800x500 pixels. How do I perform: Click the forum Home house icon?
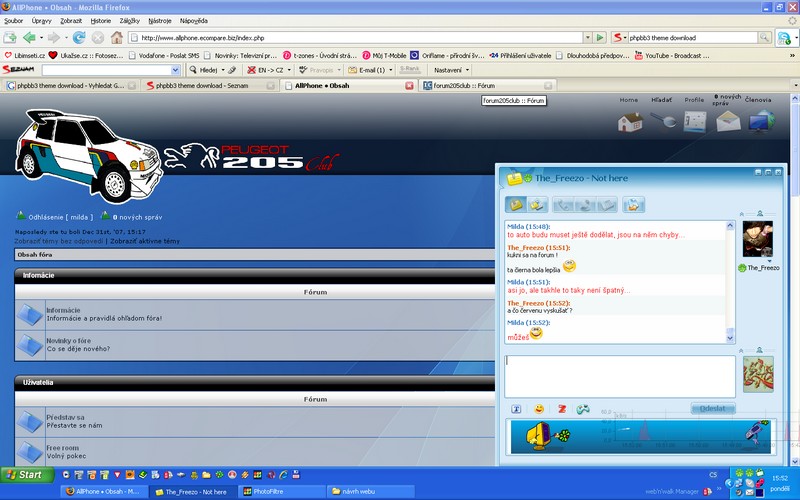(629, 121)
